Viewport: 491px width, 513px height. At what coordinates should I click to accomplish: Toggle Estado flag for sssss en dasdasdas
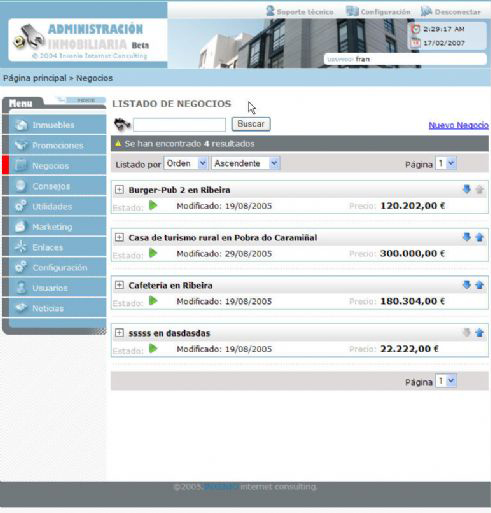153,349
